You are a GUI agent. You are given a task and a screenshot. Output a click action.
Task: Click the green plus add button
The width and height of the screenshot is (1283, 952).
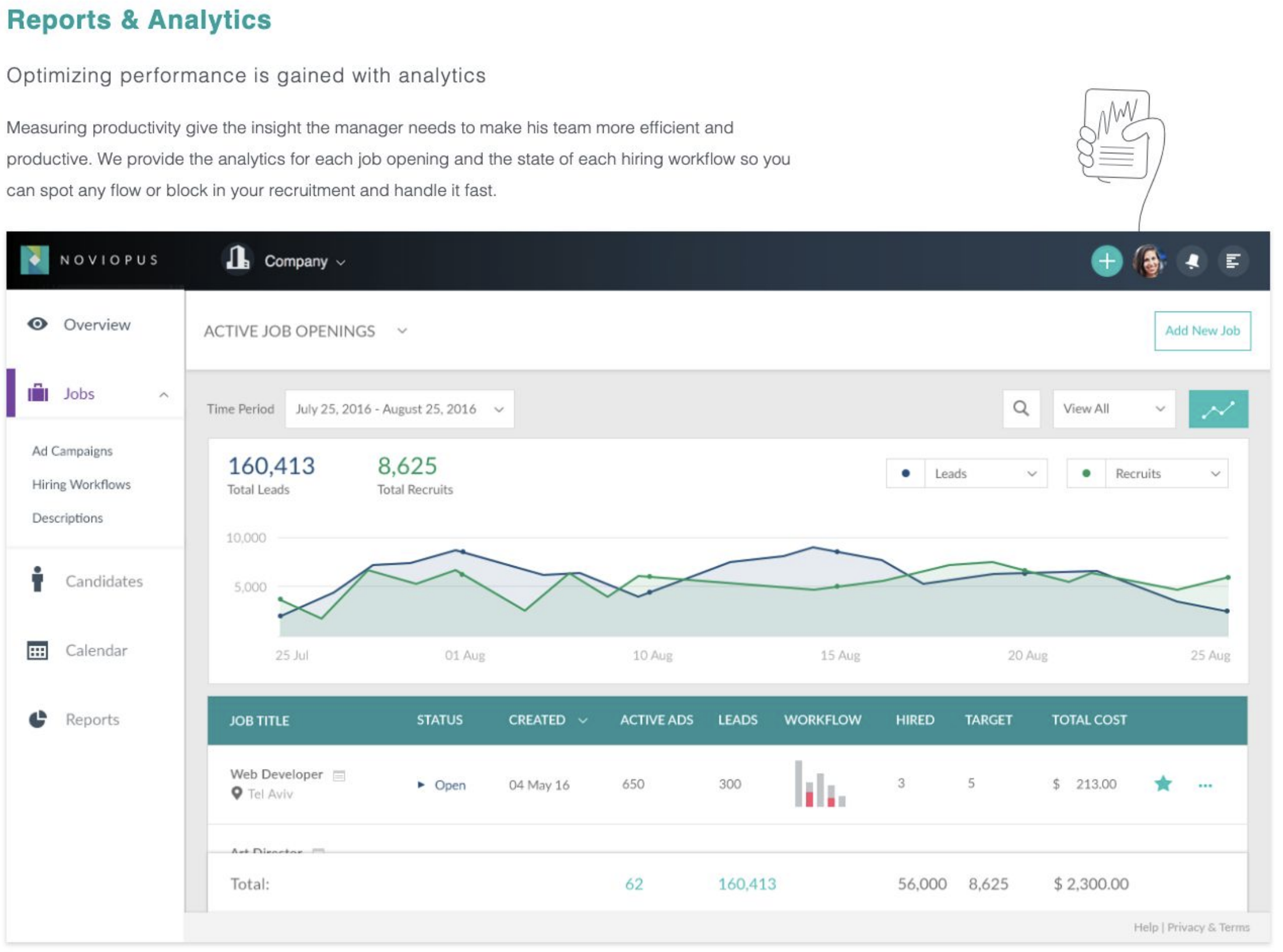(1106, 261)
